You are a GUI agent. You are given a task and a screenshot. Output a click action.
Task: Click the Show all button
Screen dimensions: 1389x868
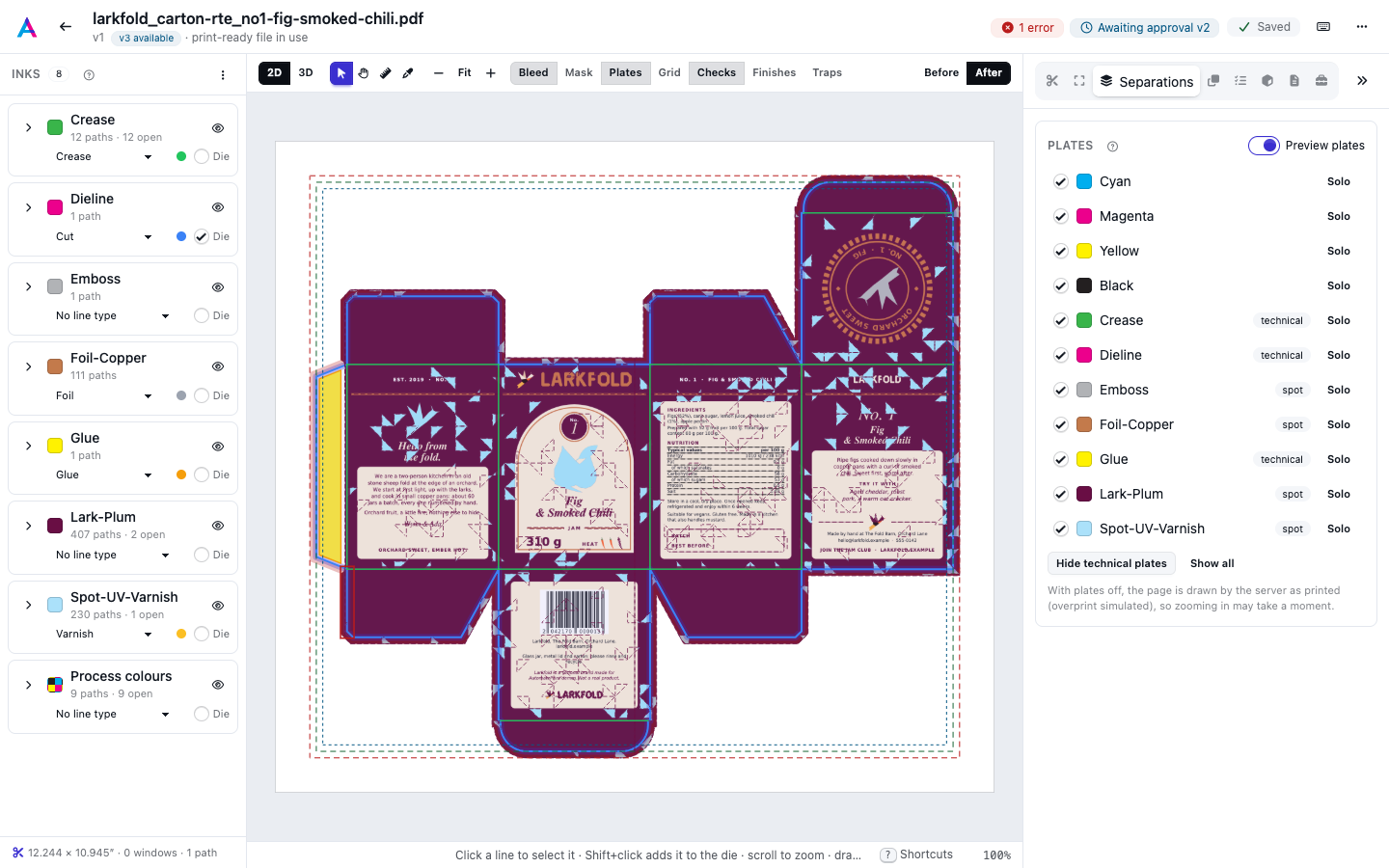(x=1212, y=563)
